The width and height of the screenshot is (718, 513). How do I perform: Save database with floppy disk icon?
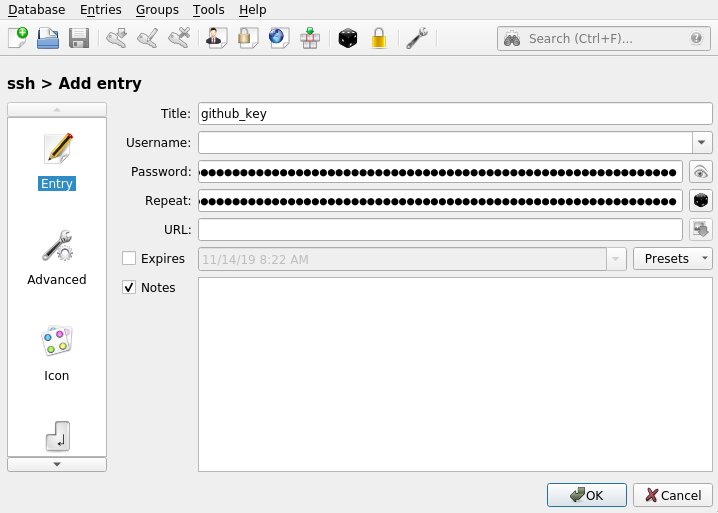pyautogui.click(x=79, y=38)
